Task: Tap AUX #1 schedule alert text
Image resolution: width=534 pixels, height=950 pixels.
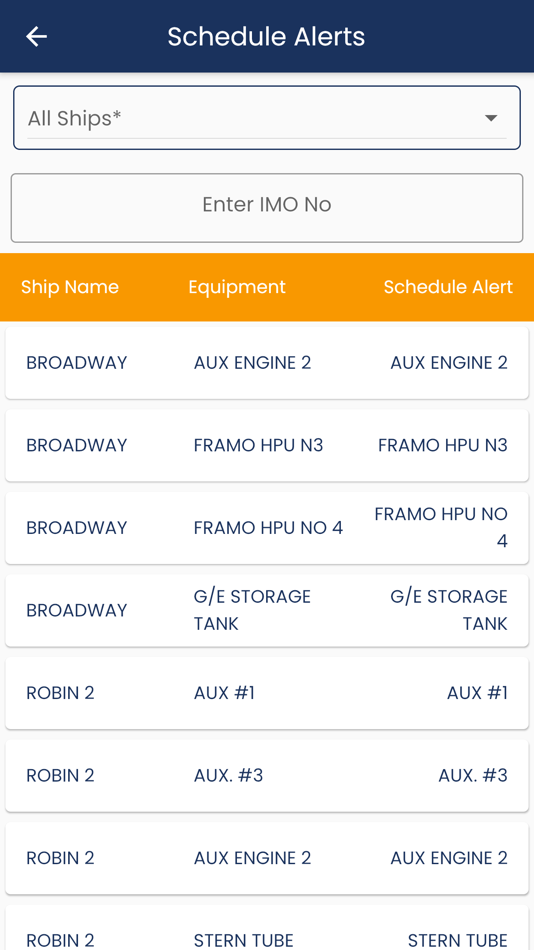Action: [x=477, y=693]
